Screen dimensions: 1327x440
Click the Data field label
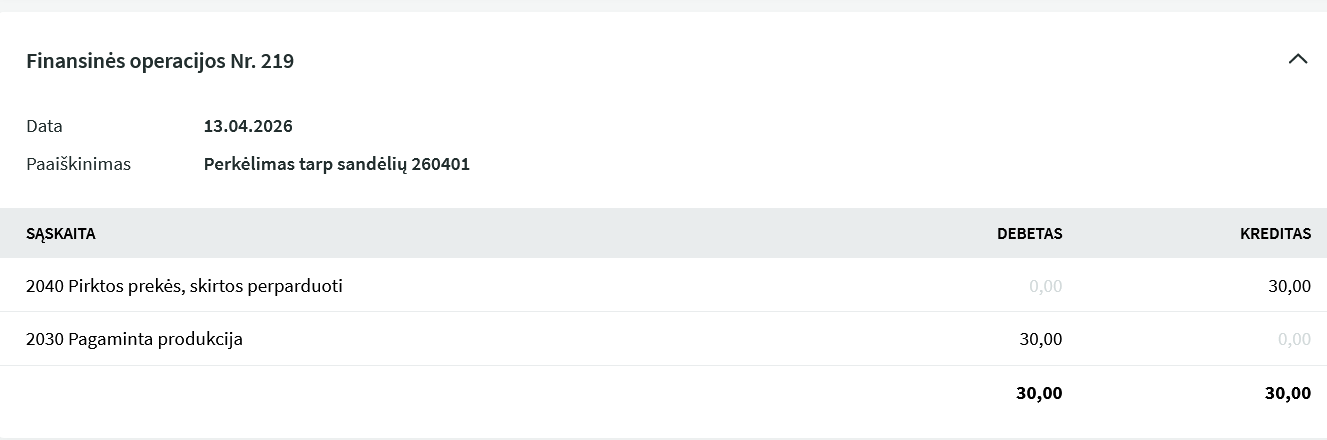(x=44, y=126)
